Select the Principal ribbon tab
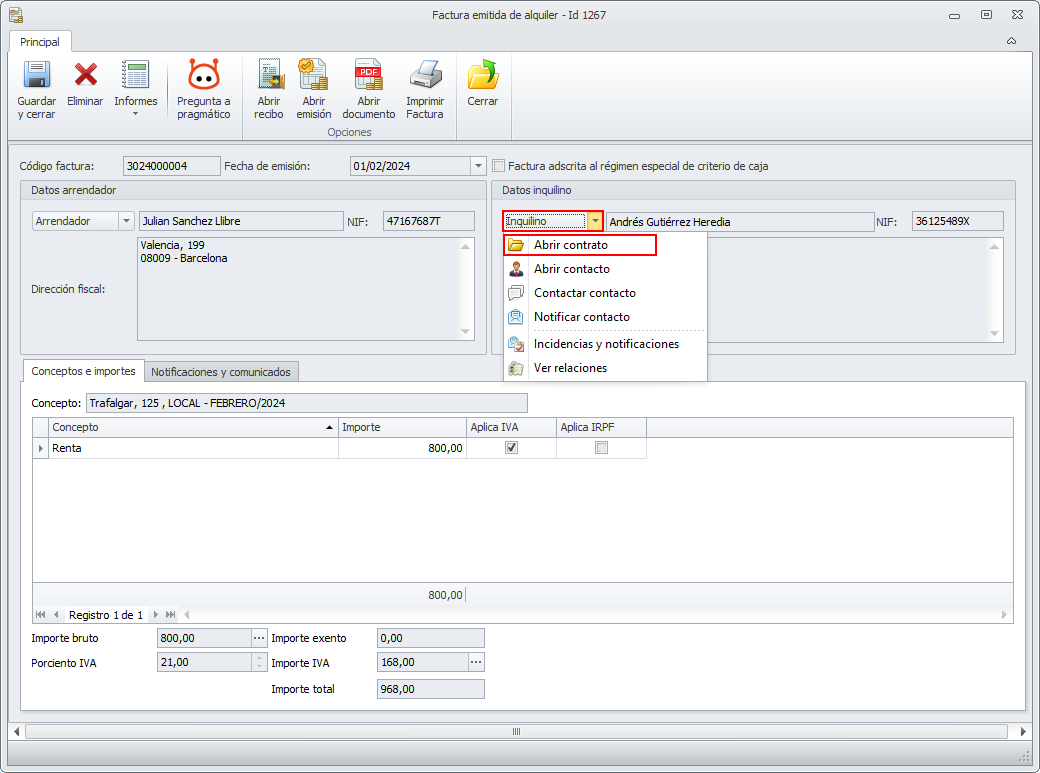Viewport: 1040px width, 773px height. [40, 42]
